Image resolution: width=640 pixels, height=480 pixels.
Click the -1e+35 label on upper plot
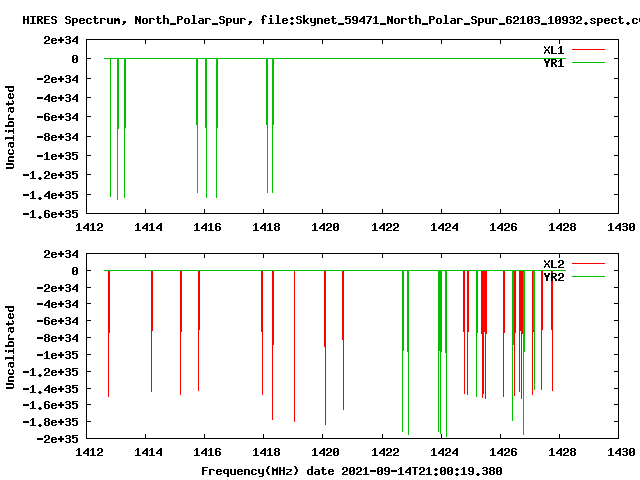[x=58, y=156]
